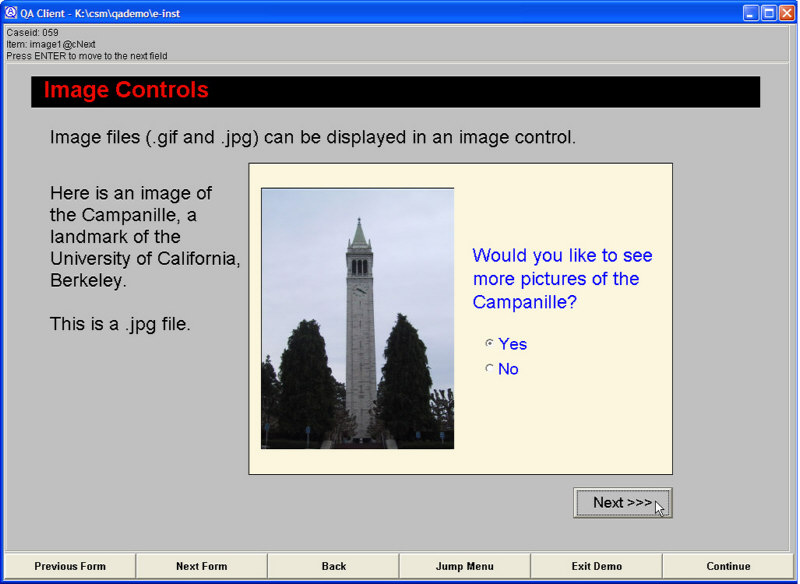Select the No radio button
The image size is (800, 584).
click(489, 368)
